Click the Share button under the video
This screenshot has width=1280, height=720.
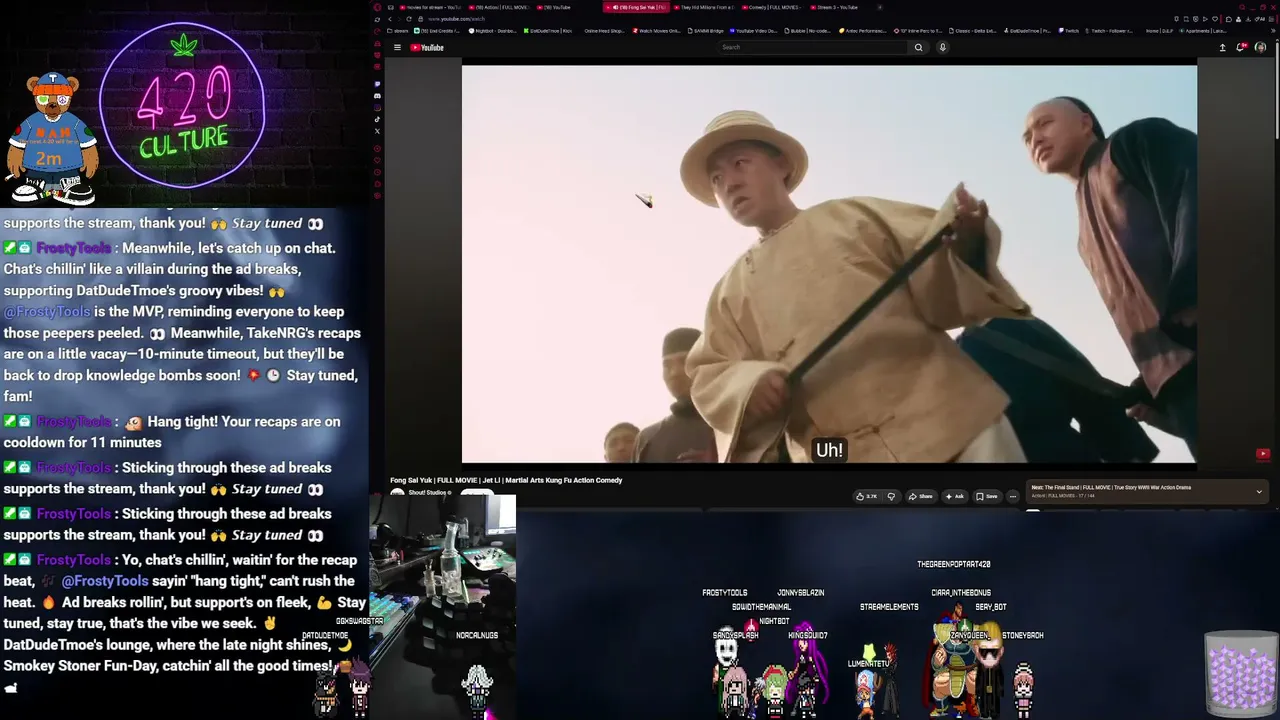(921, 496)
